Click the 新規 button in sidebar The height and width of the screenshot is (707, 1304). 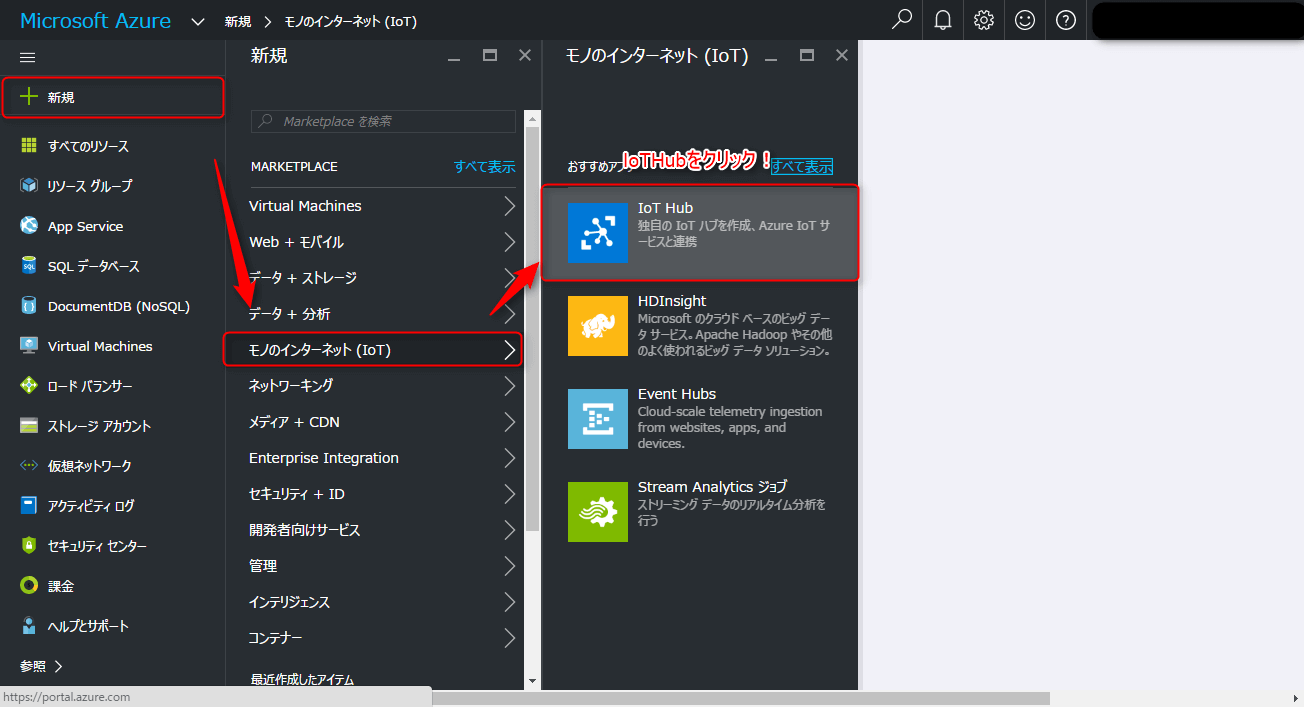tap(112, 97)
